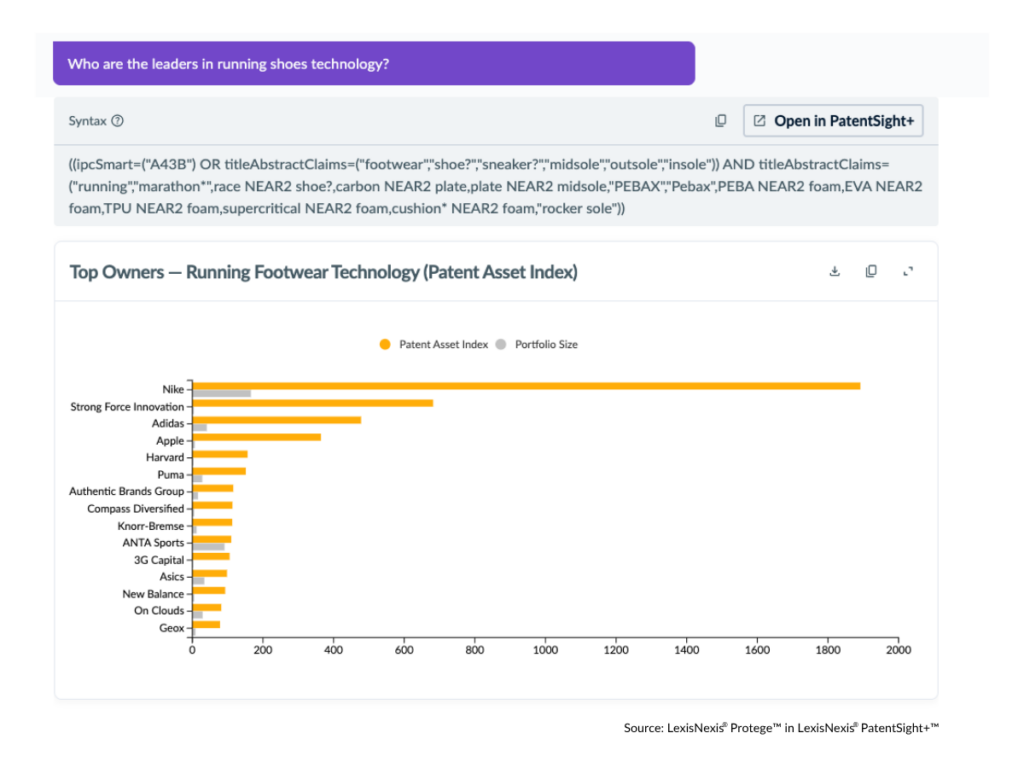
Task: Click the orange Patent Asset Index legend dot
Action: 385,344
